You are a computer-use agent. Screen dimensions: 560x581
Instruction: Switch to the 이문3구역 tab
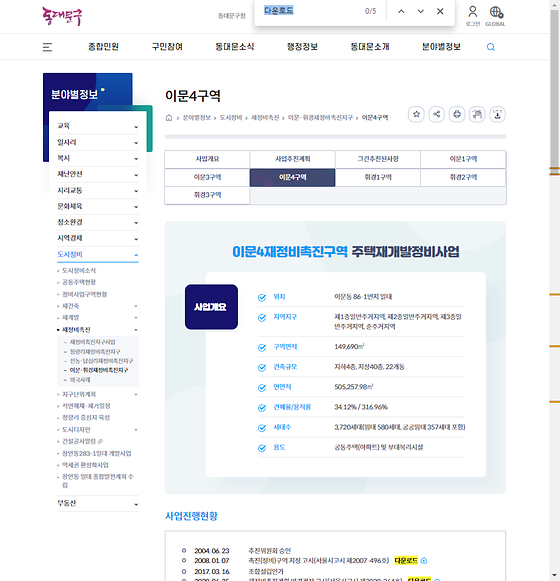point(207,177)
